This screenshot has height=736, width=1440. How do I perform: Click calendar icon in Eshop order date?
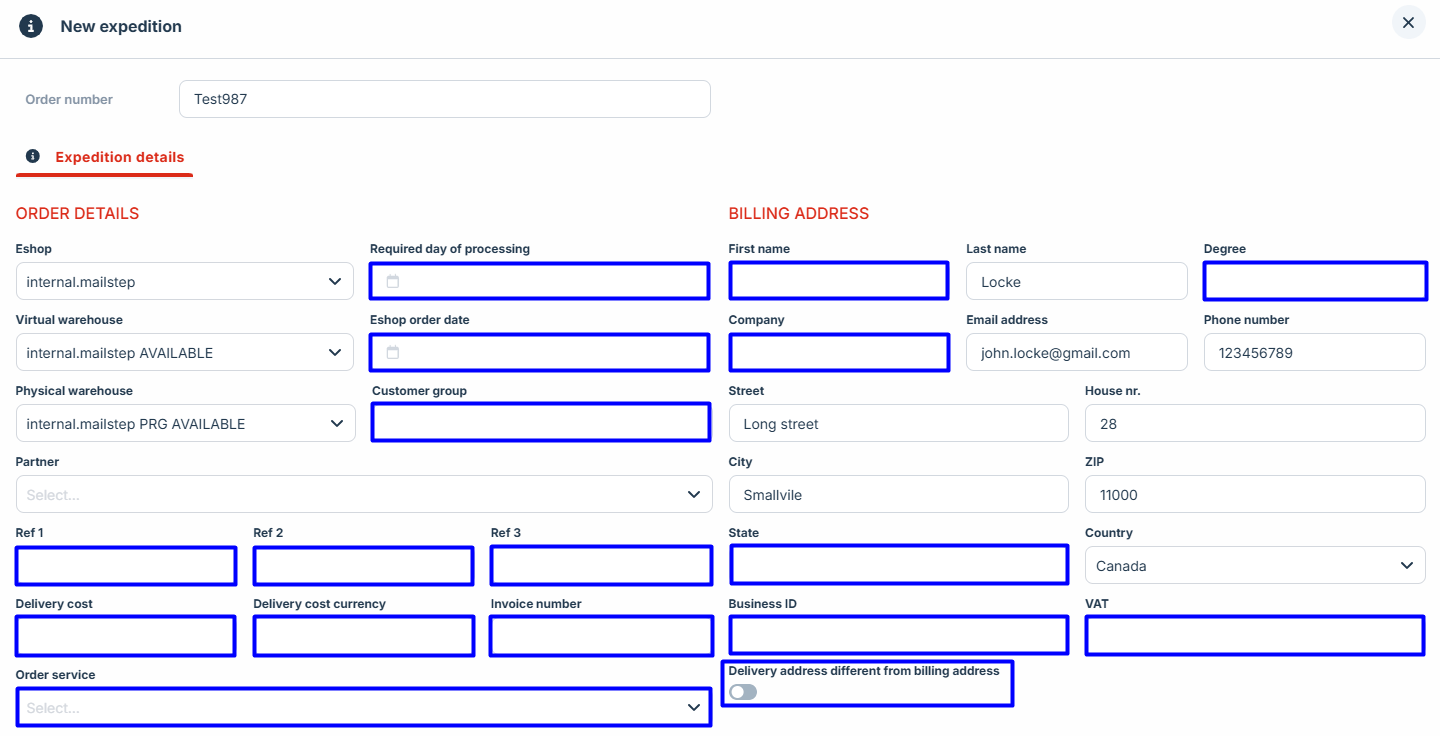click(x=393, y=353)
